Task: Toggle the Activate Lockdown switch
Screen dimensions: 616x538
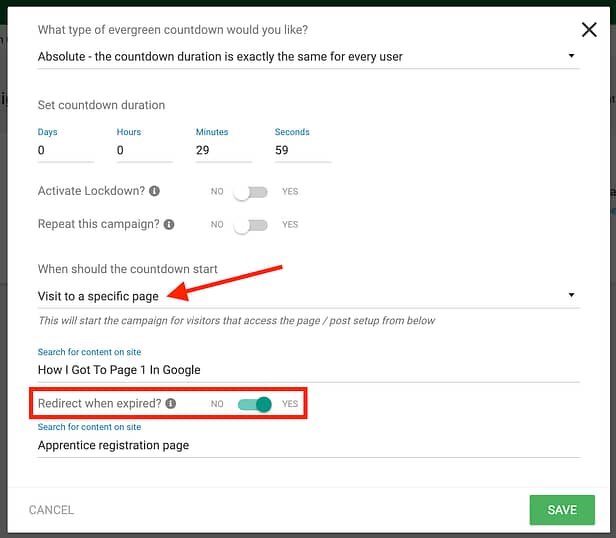Action: (x=250, y=192)
